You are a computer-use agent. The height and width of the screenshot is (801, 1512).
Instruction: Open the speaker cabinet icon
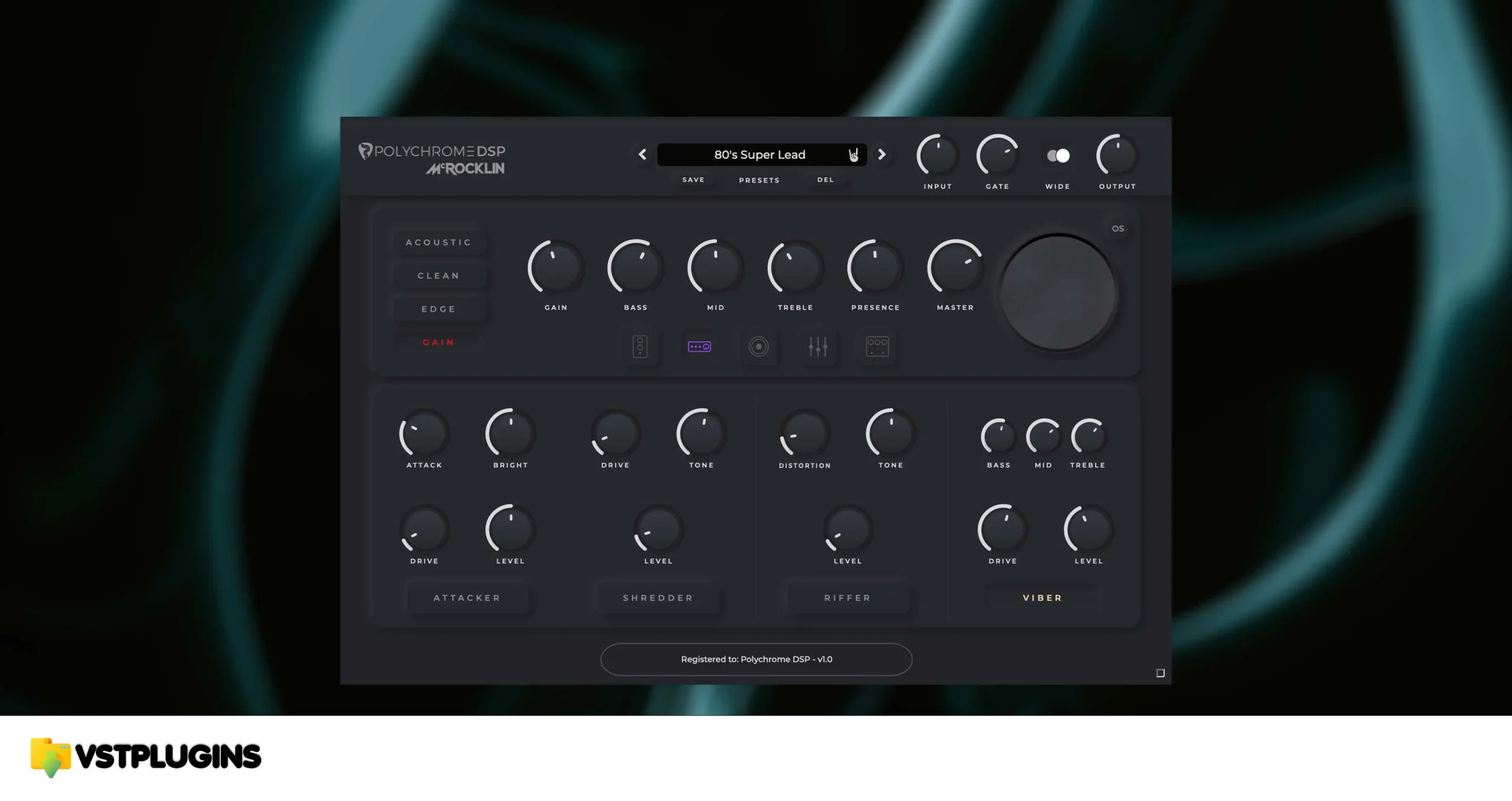pos(758,346)
